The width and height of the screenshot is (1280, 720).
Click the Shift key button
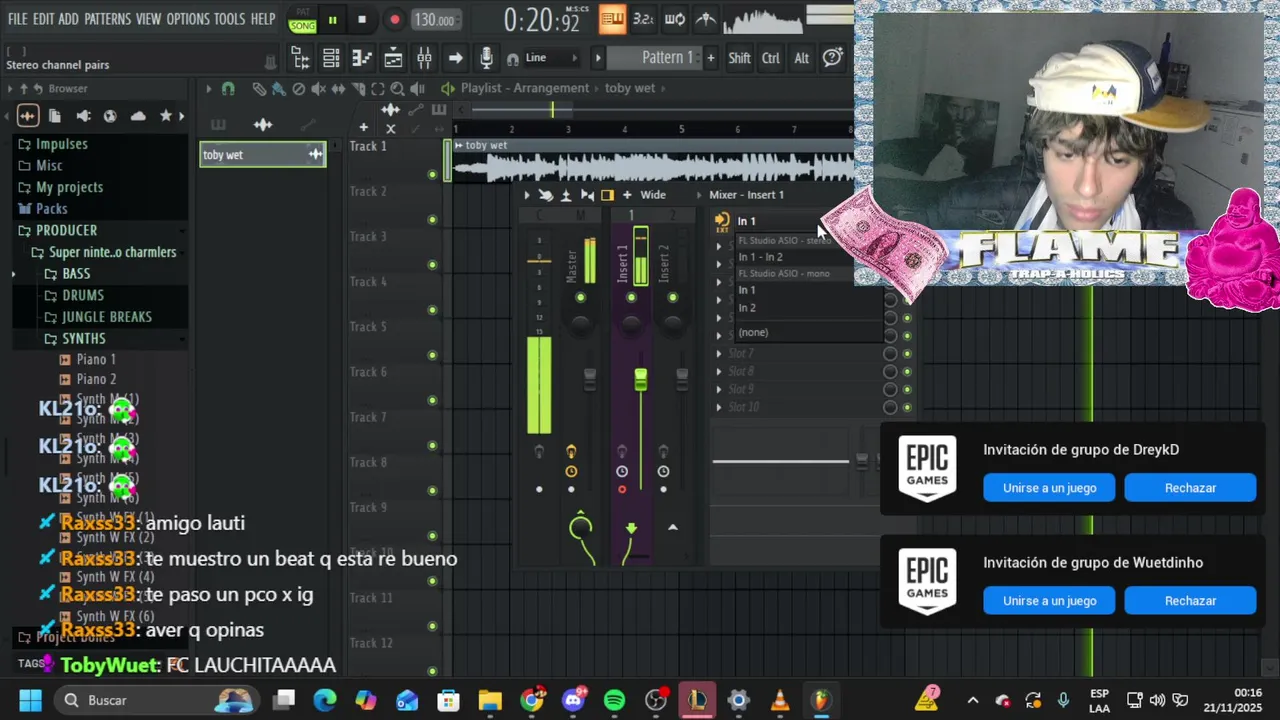739,58
